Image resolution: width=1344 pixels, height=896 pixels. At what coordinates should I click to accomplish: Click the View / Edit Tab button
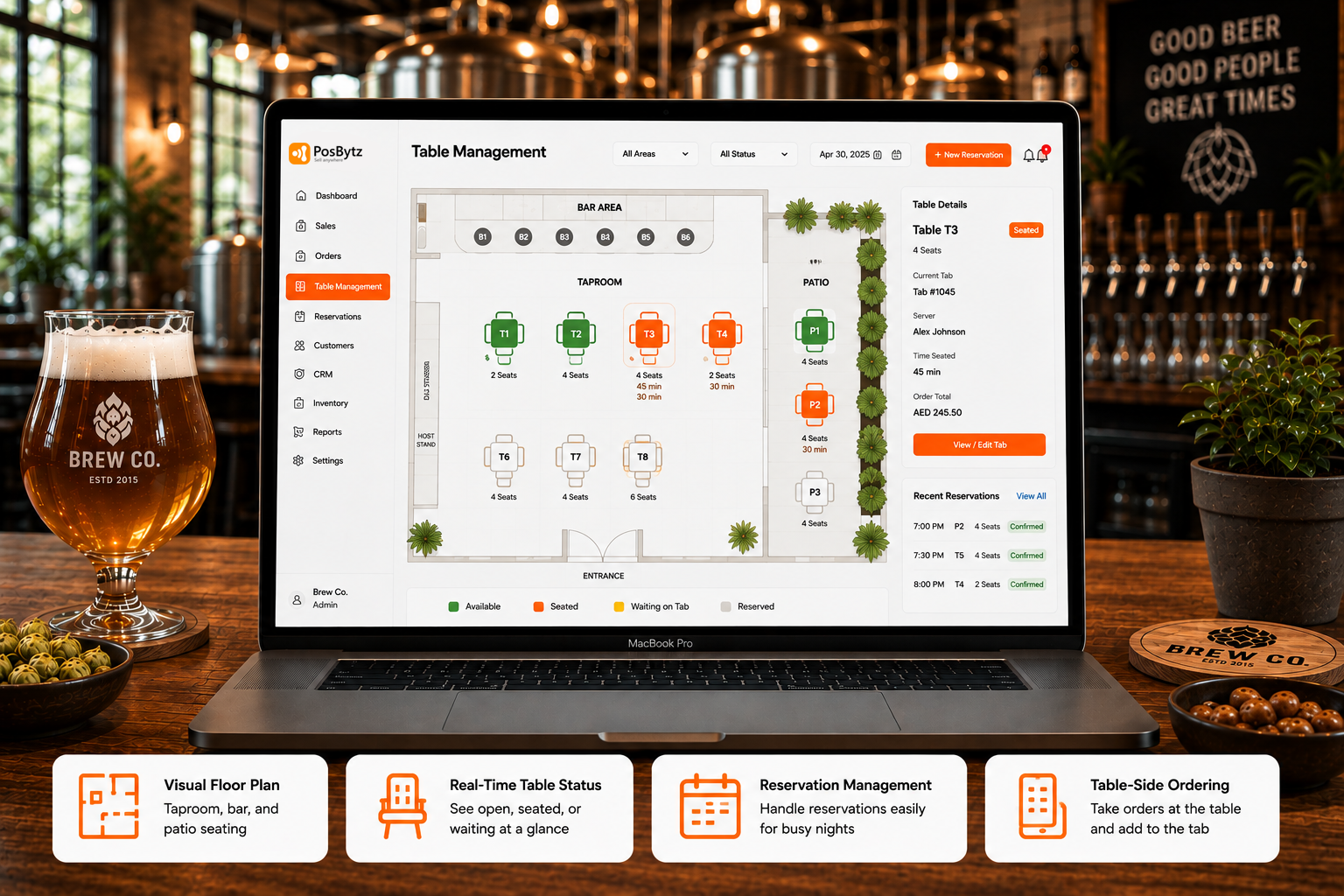point(979,444)
